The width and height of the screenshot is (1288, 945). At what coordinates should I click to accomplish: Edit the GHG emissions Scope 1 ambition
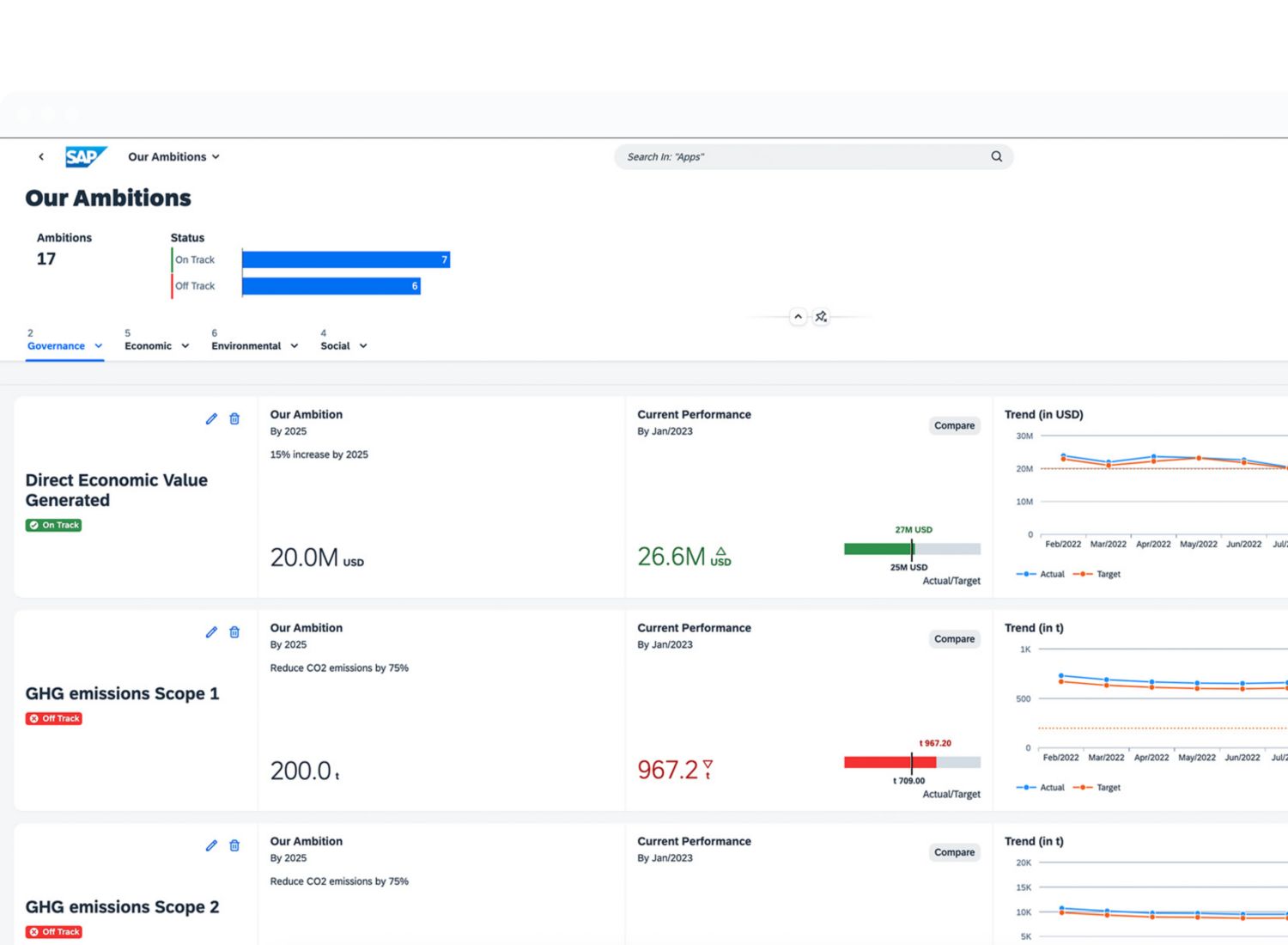[x=211, y=632]
